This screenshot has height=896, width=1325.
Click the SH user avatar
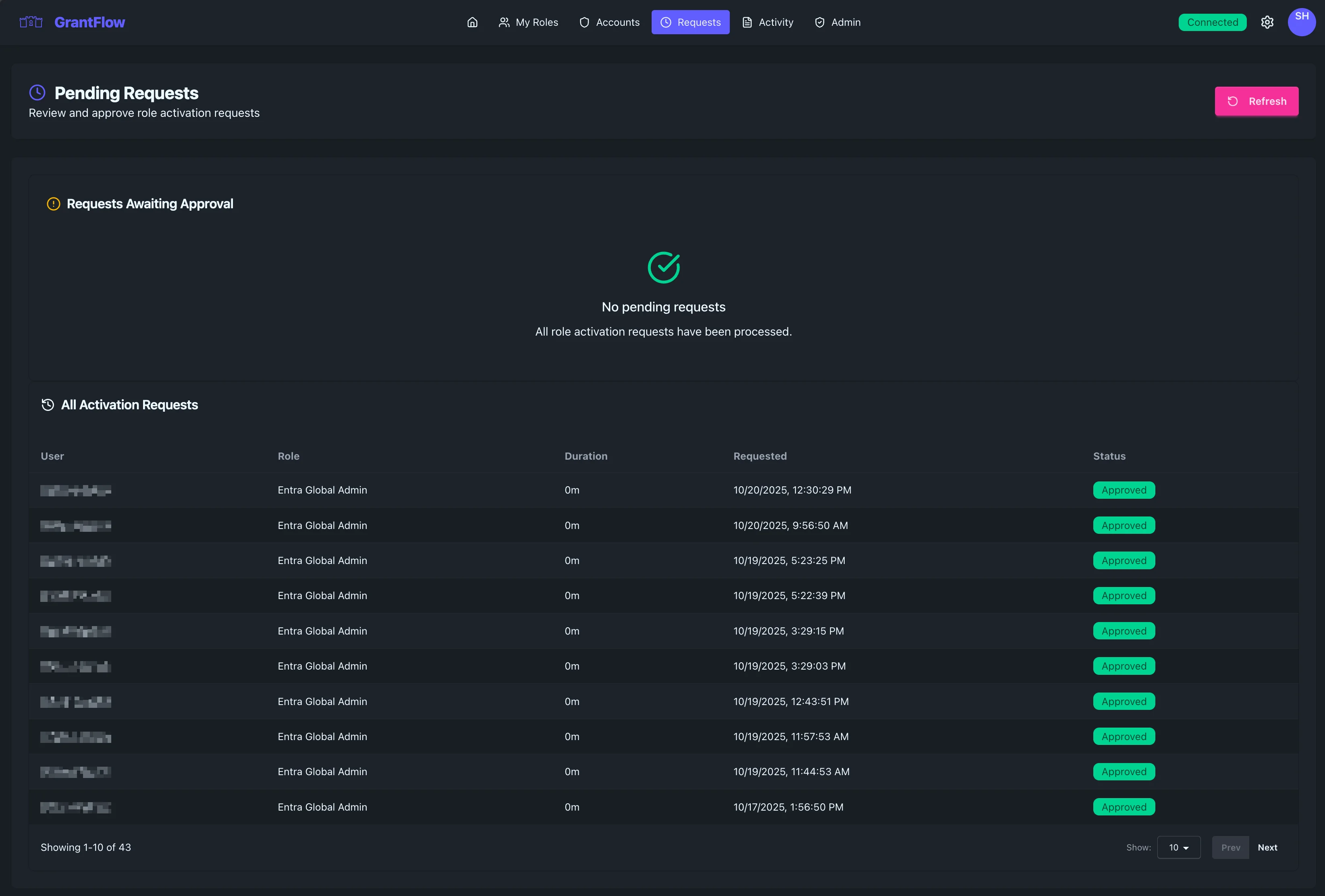(1301, 22)
